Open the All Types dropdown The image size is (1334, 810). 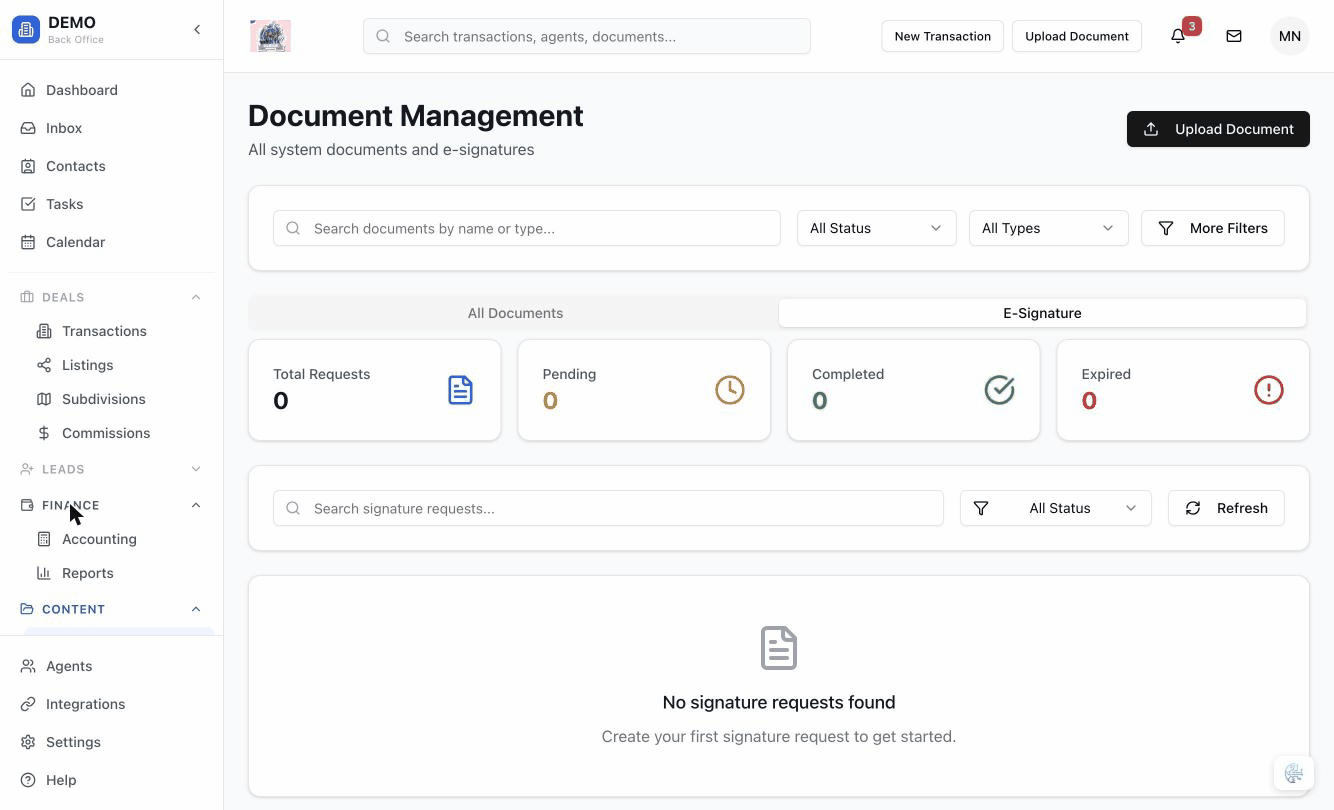click(1049, 228)
